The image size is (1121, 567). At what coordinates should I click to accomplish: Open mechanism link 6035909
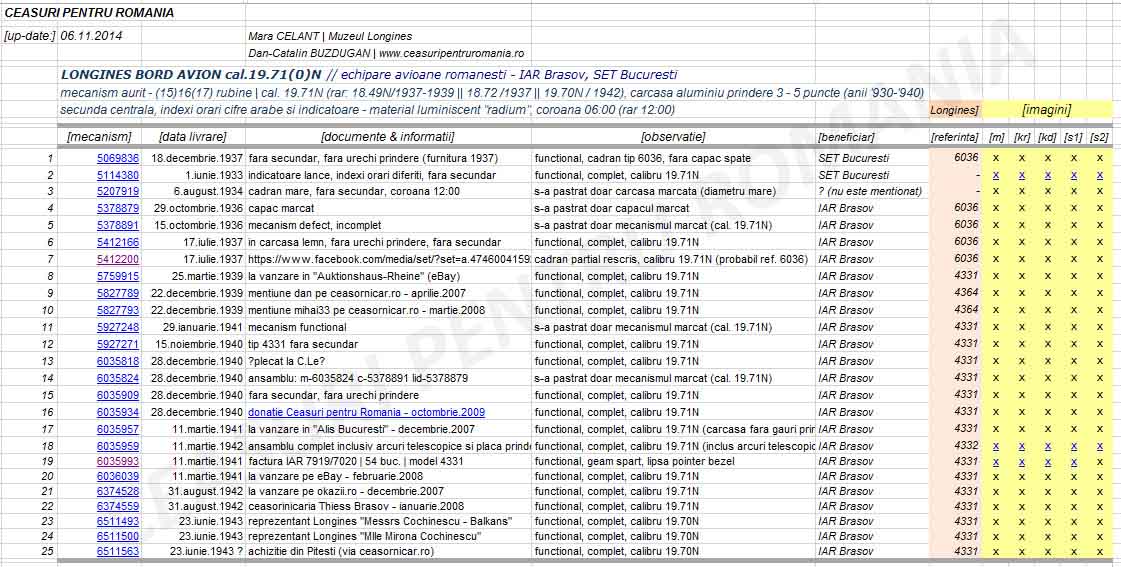(x=118, y=395)
